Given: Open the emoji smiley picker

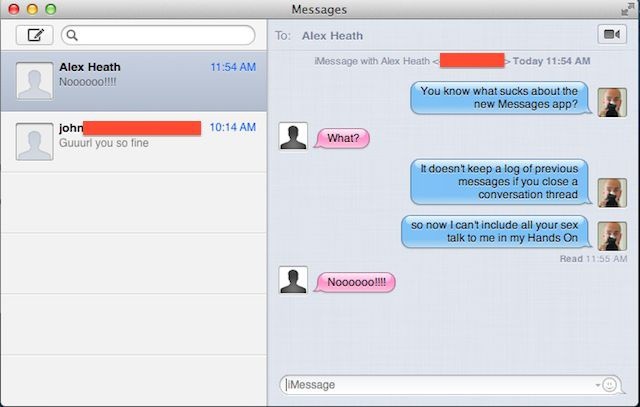Looking at the screenshot, I should [x=609, y=385].
